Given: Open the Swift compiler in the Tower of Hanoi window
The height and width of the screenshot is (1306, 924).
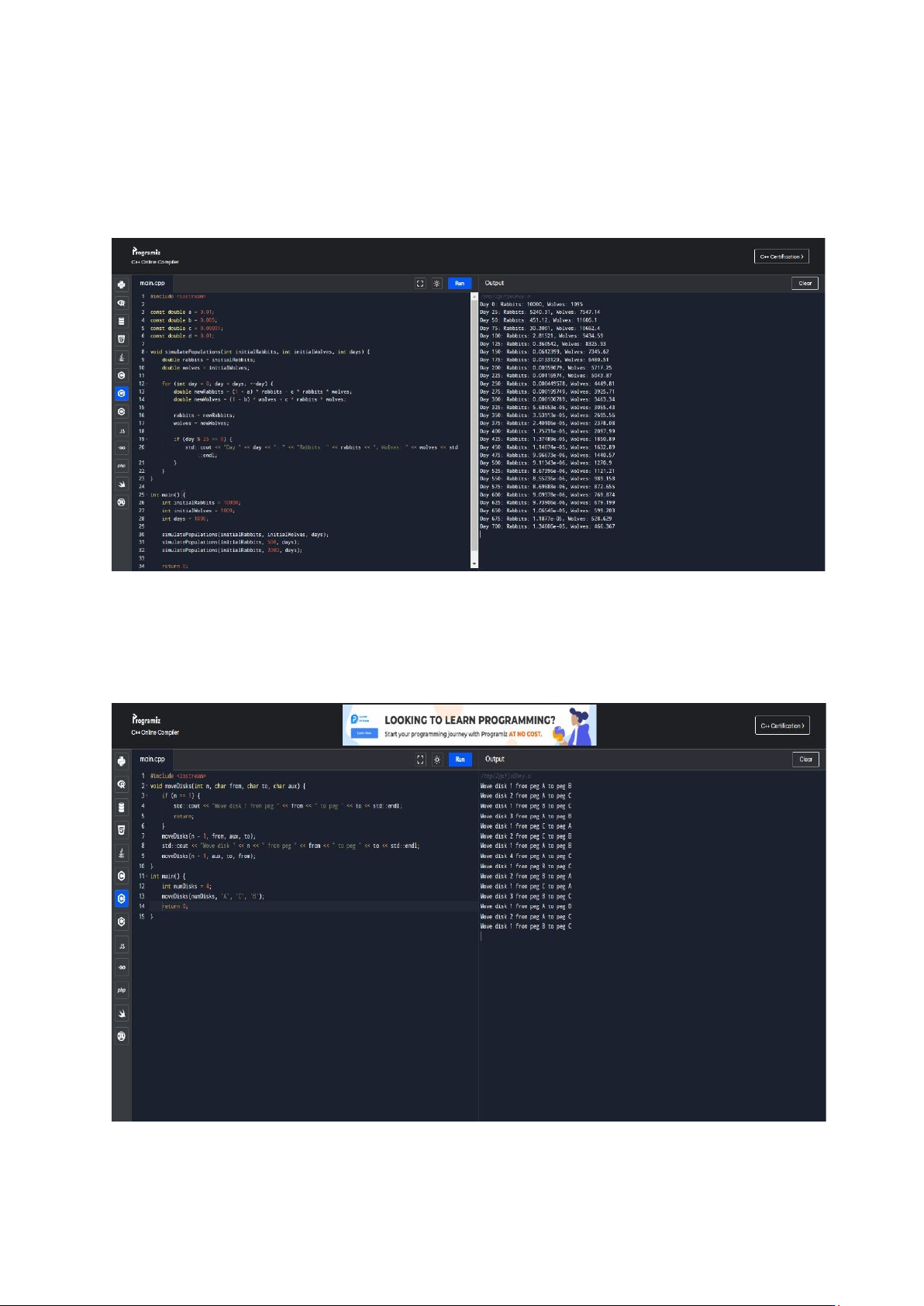Looking at the screenshot, I should click(122, 1013).
